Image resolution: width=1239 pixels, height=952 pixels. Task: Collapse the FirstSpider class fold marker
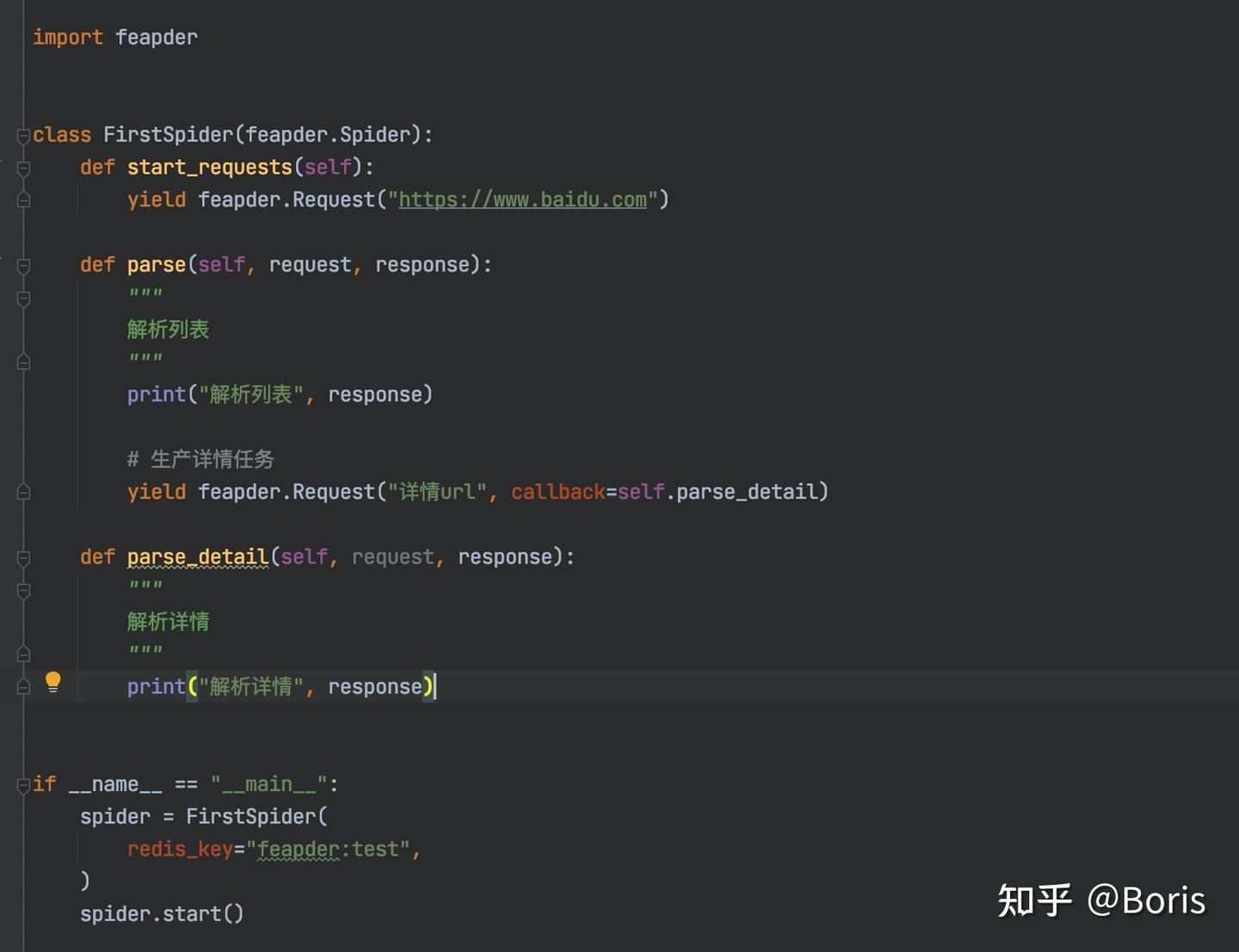(23, 136)
